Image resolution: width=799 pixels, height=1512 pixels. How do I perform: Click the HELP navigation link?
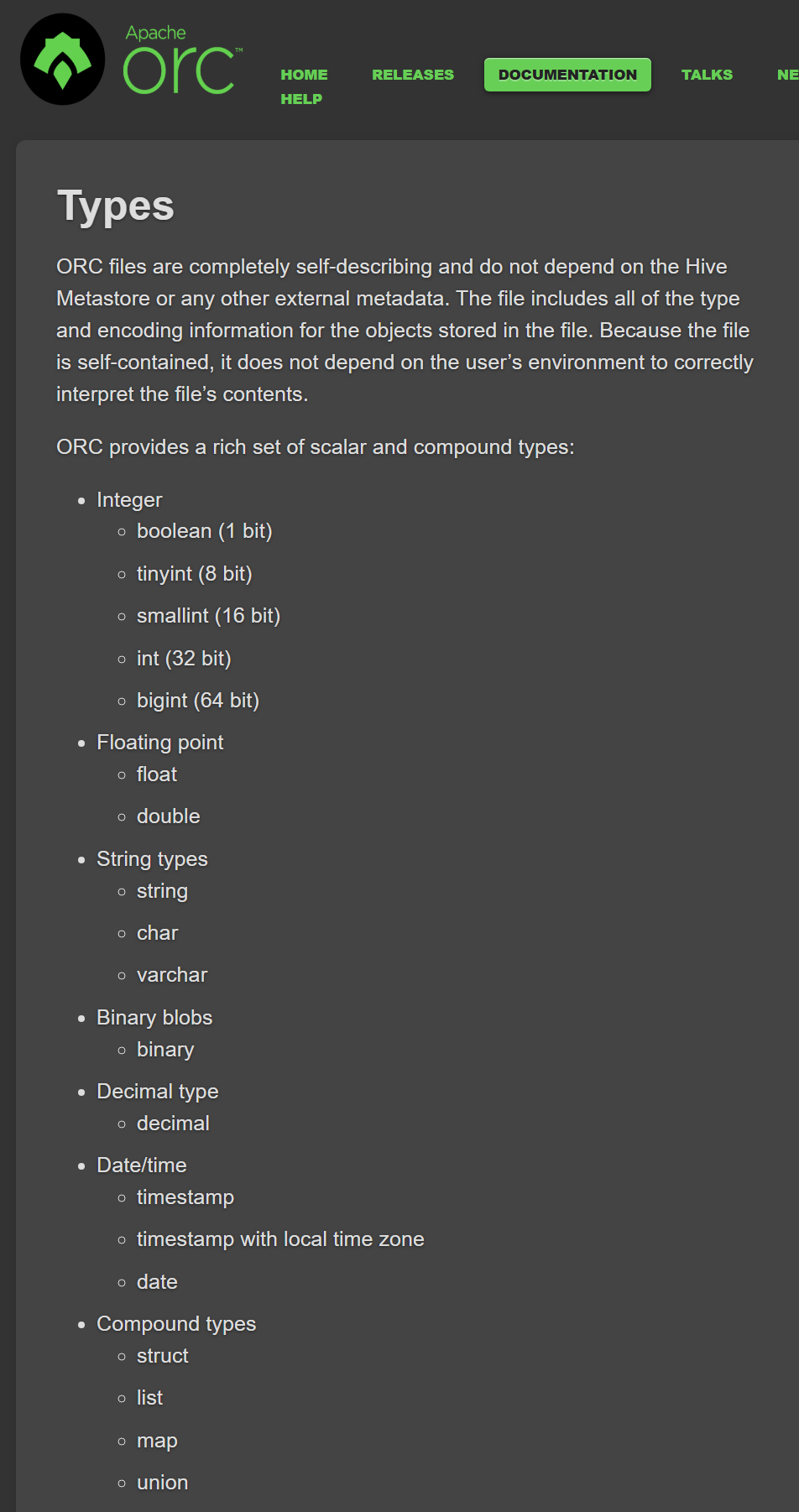(x=301, y=98)
